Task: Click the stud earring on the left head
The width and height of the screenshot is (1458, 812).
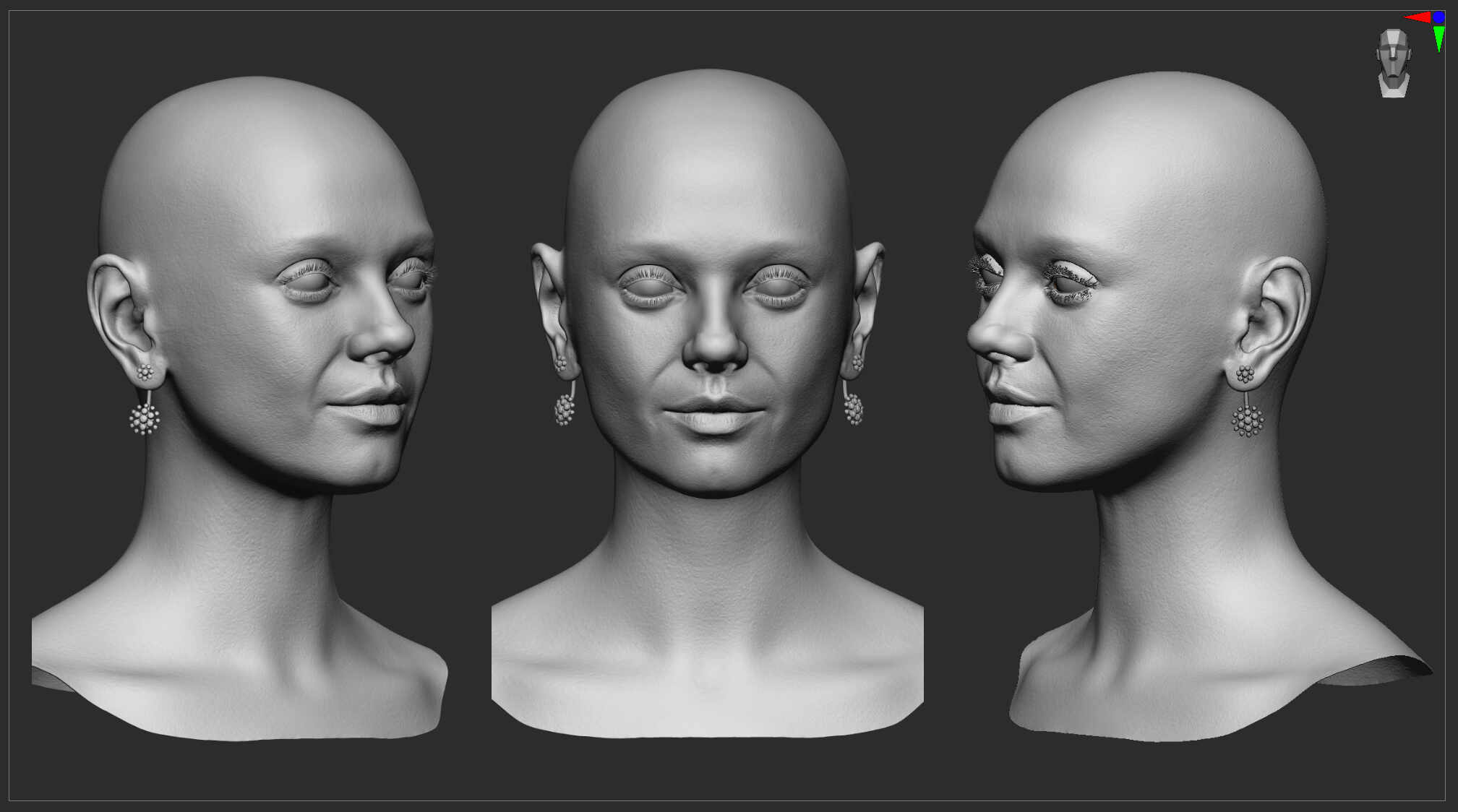Action: tap(145, 373)
